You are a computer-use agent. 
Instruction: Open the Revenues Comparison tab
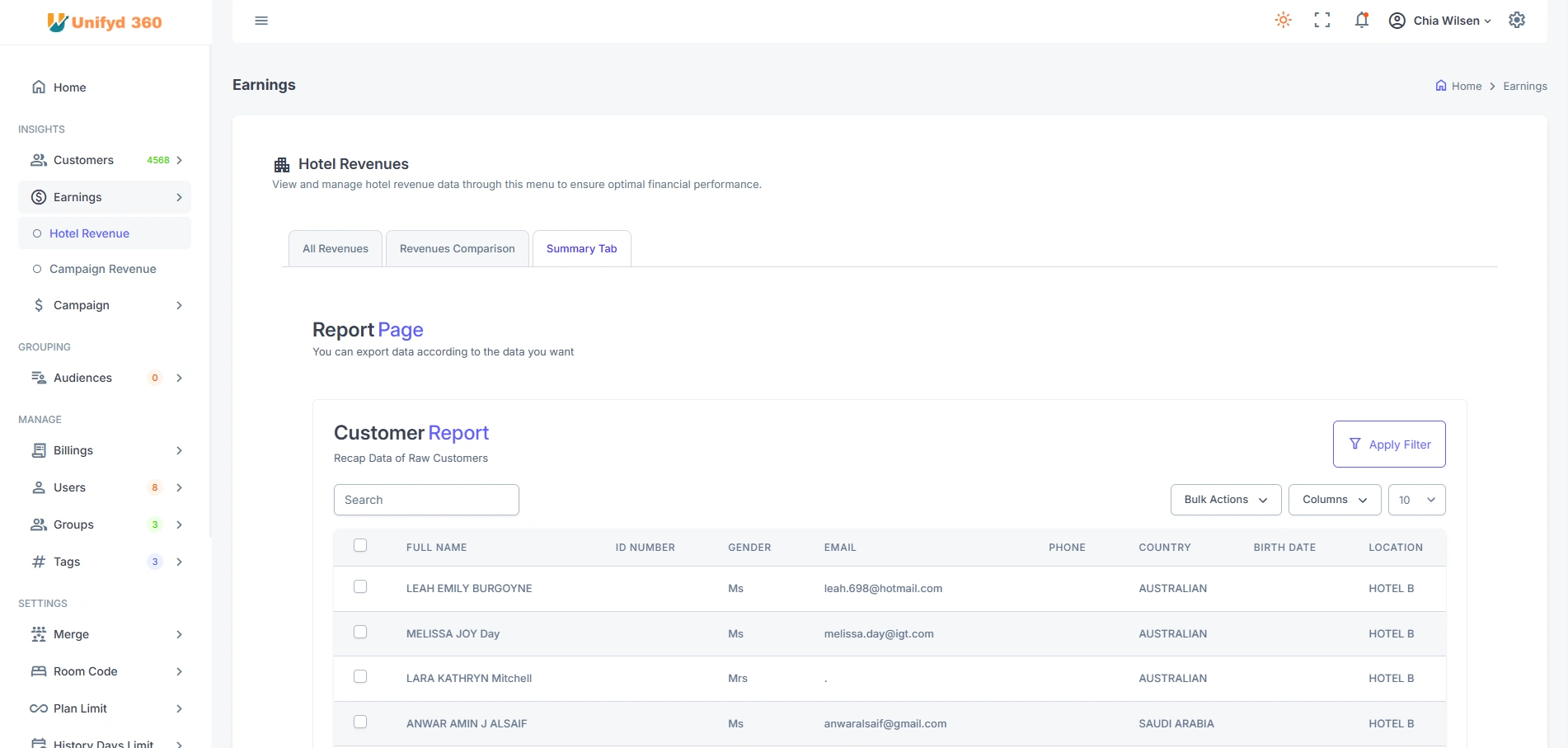pos(457,249)
